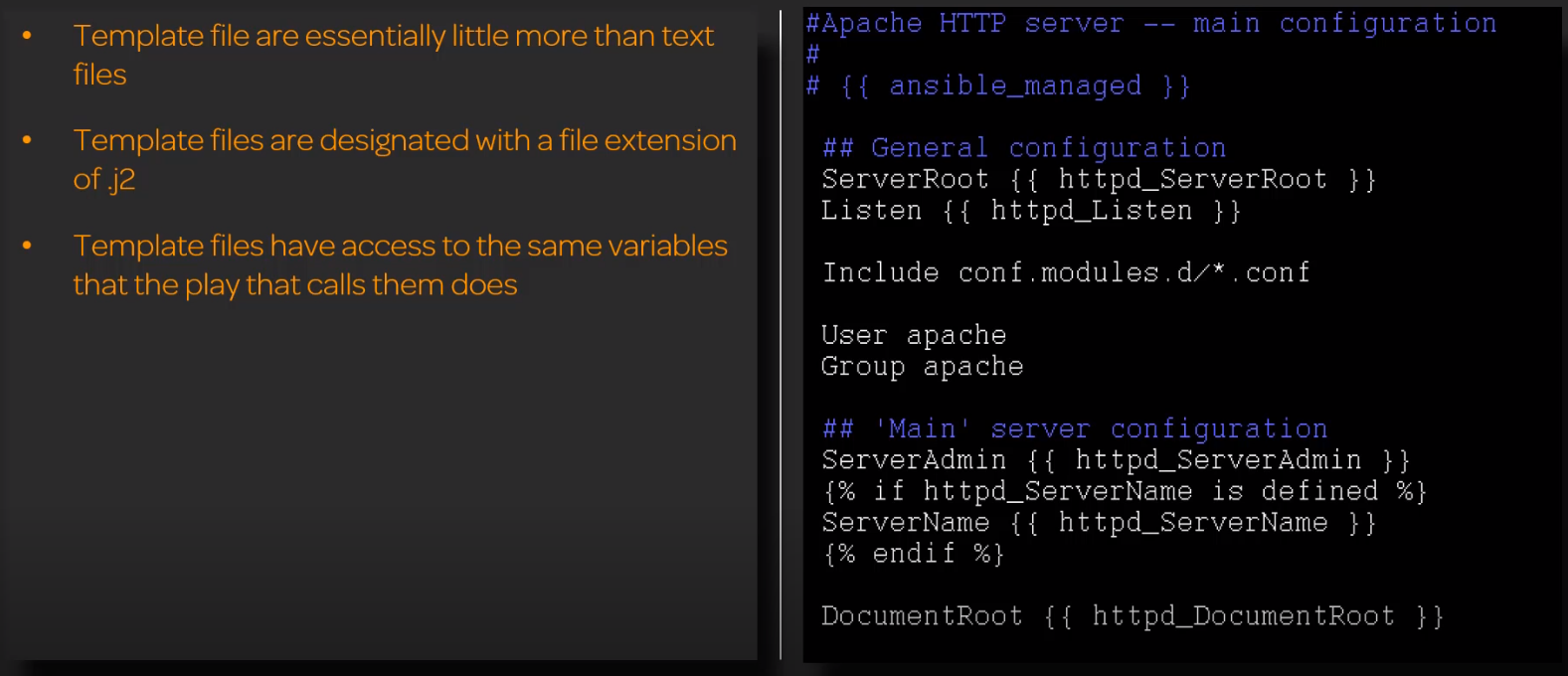The height and width of the screenshot is (676, 1568).
Task: Select the ansible_managed comment line
Action: point(998,85)
